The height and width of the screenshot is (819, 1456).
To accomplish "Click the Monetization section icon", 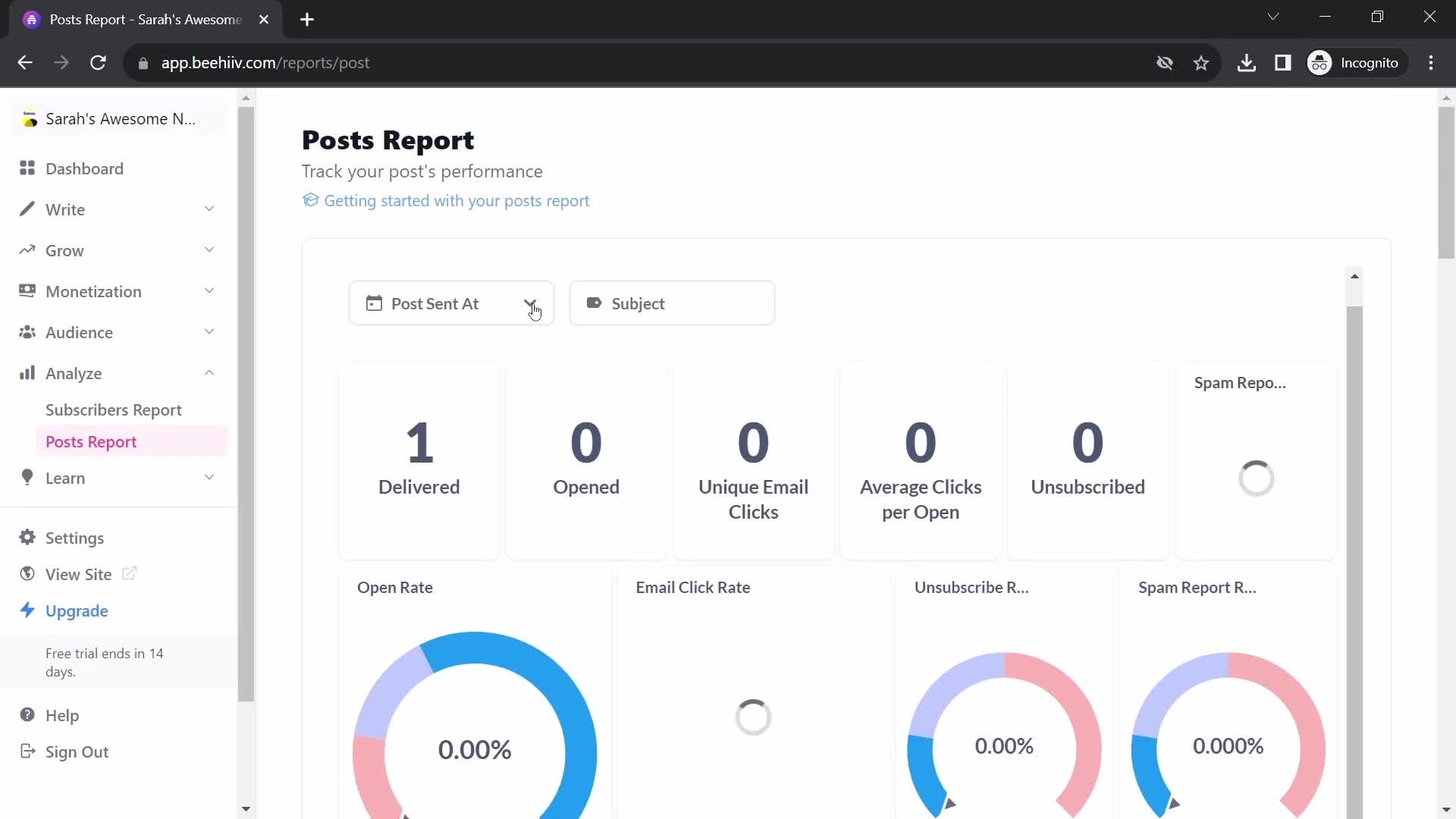I will [27, 291].
